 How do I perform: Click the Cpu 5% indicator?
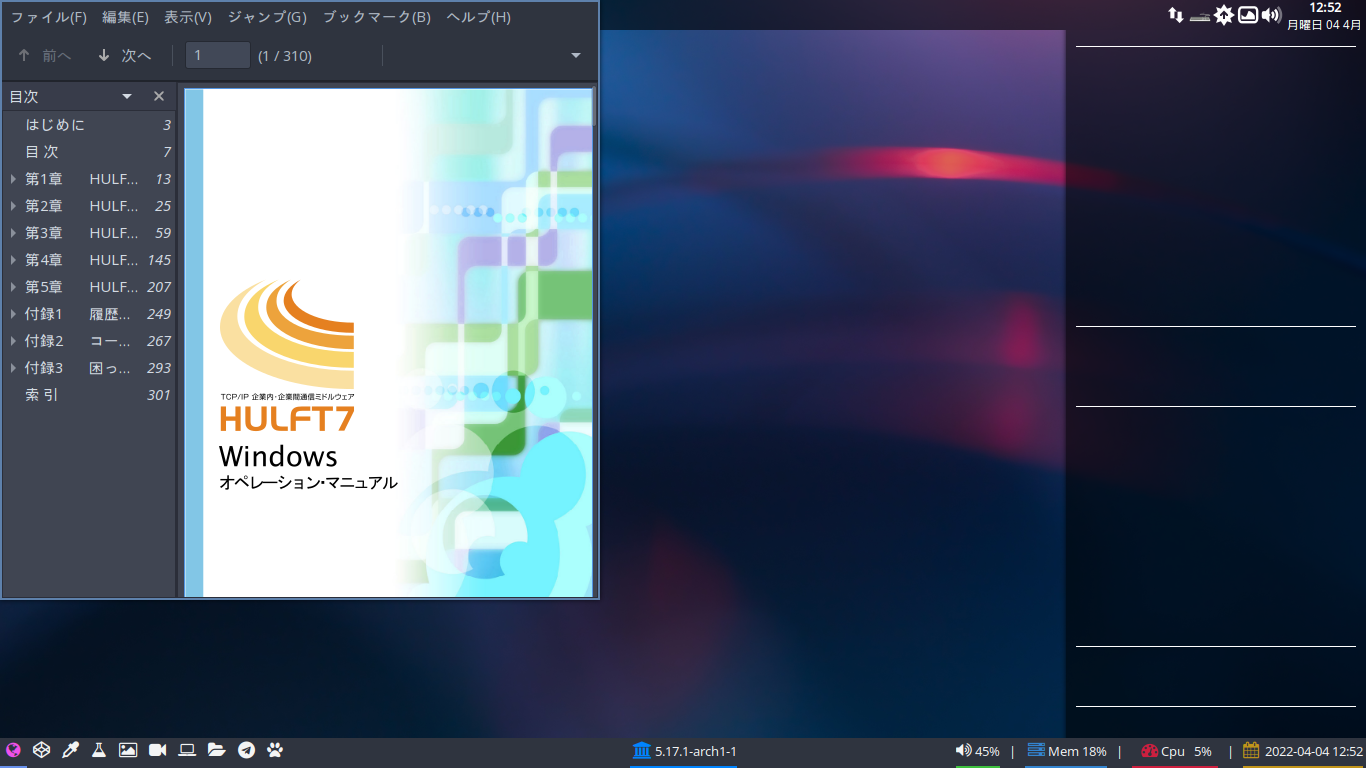(x=1176, y=751)
